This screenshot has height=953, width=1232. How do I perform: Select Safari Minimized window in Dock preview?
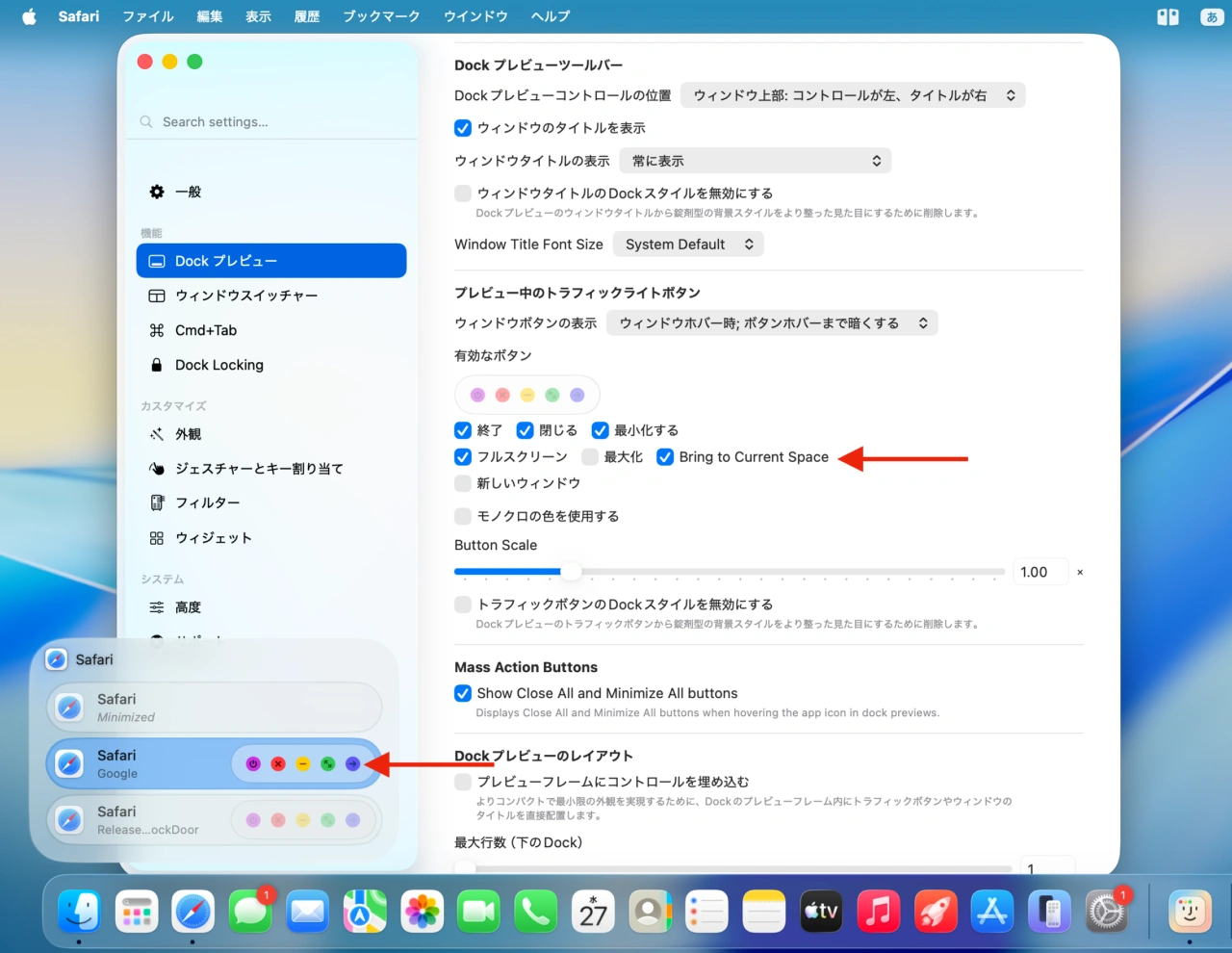pos(214,708)
